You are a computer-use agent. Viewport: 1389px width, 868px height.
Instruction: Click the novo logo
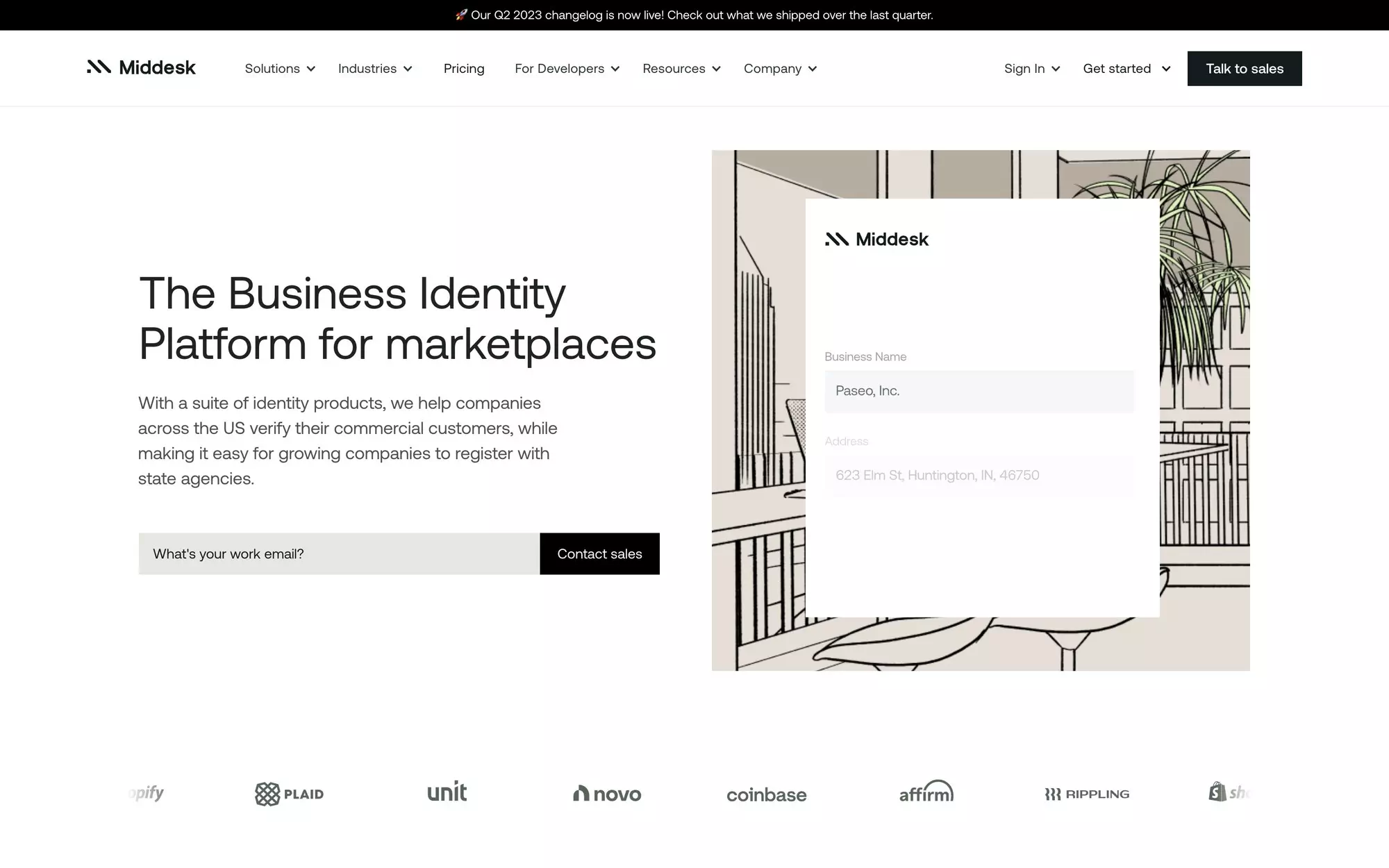(x=607, y=794)
